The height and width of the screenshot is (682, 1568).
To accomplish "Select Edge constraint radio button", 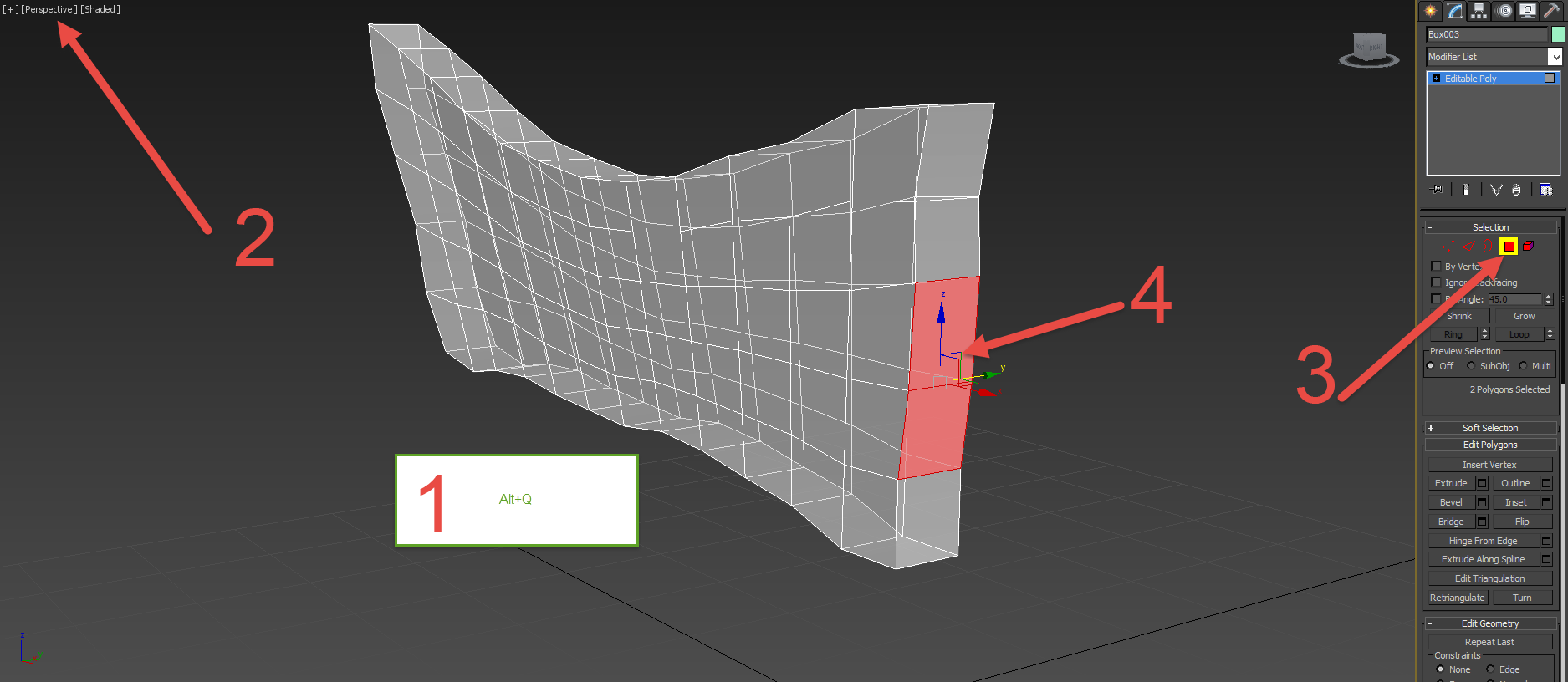I will [x=1490, y=669].
